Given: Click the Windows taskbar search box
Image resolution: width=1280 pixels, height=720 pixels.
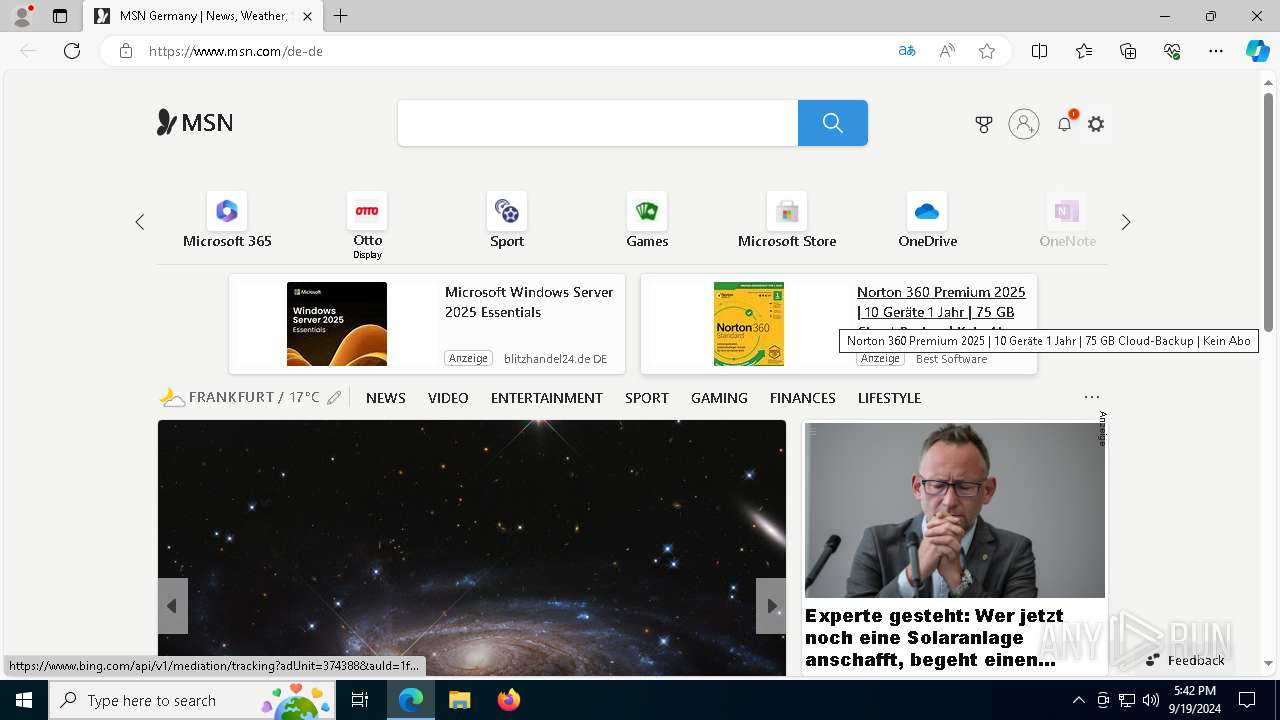Looking at the screenshot, I should (x=192, y=700).
